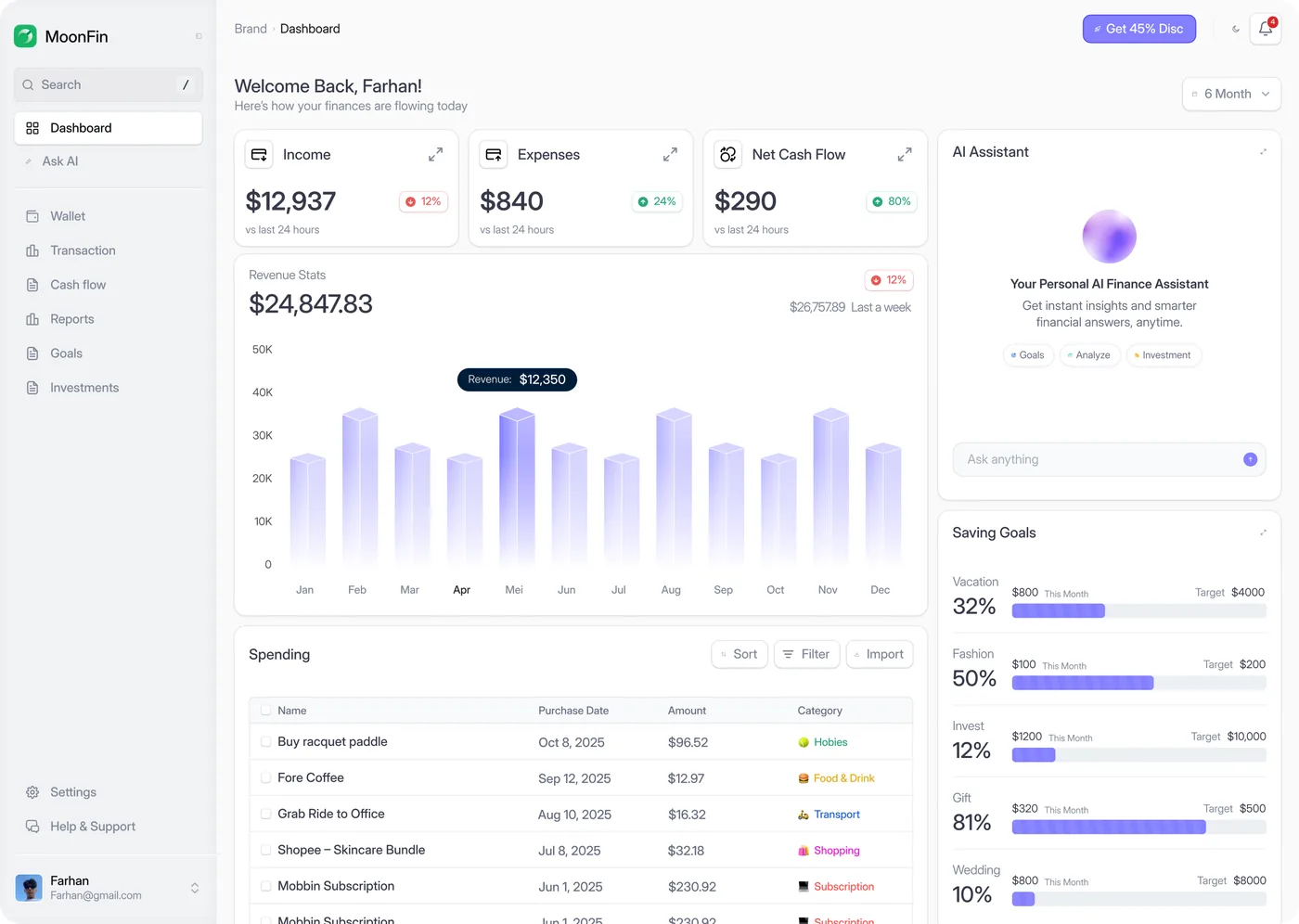Click the Cash flow sidebar icon
1299x924 pixels.
[x=32, y=285]
